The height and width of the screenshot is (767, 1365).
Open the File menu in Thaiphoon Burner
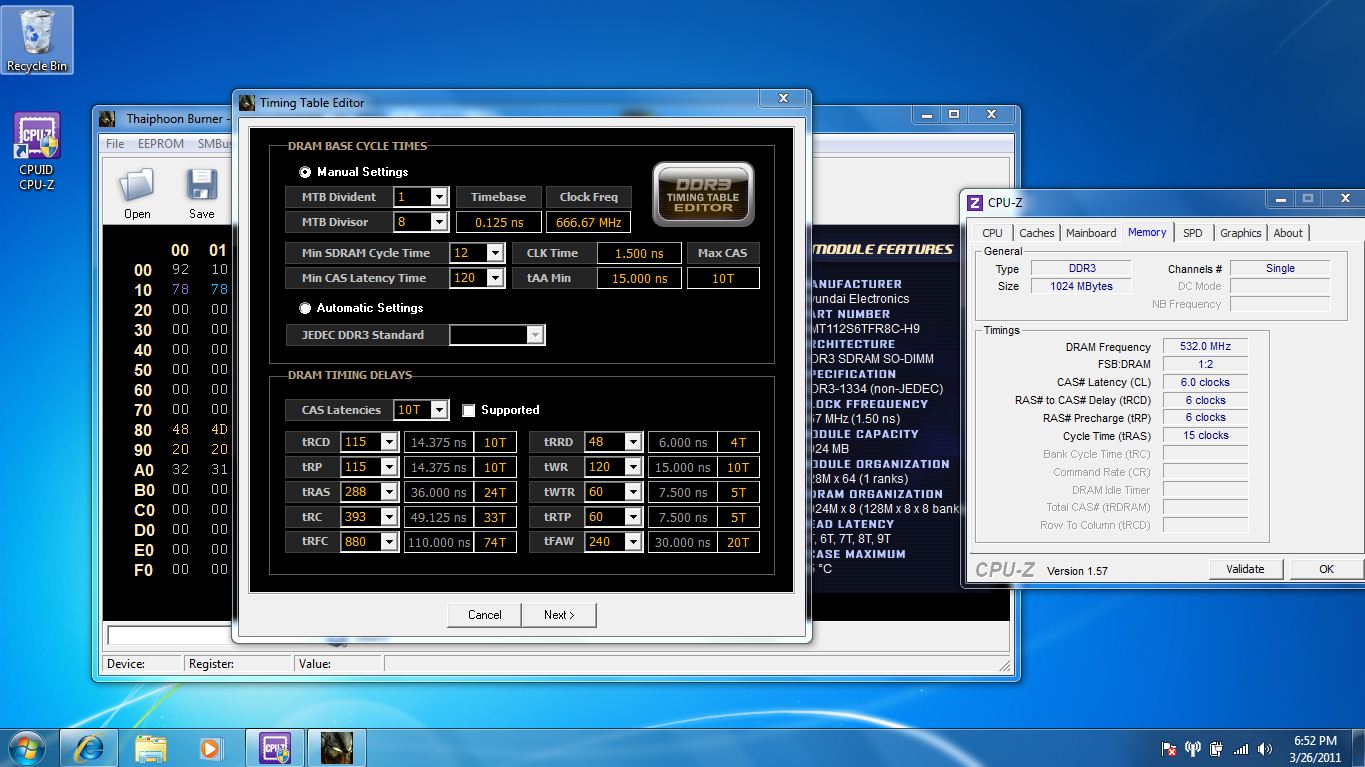coord(115,144)
